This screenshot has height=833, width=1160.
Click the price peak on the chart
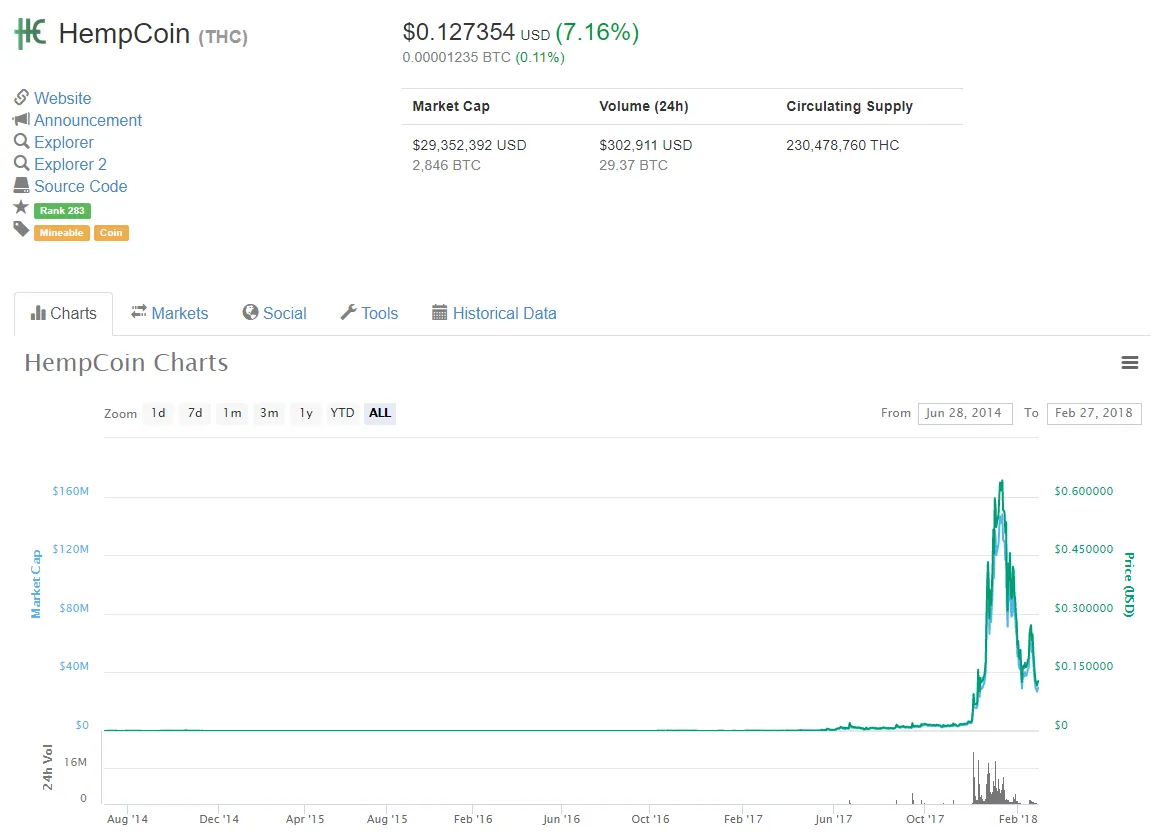point(1002,482)
